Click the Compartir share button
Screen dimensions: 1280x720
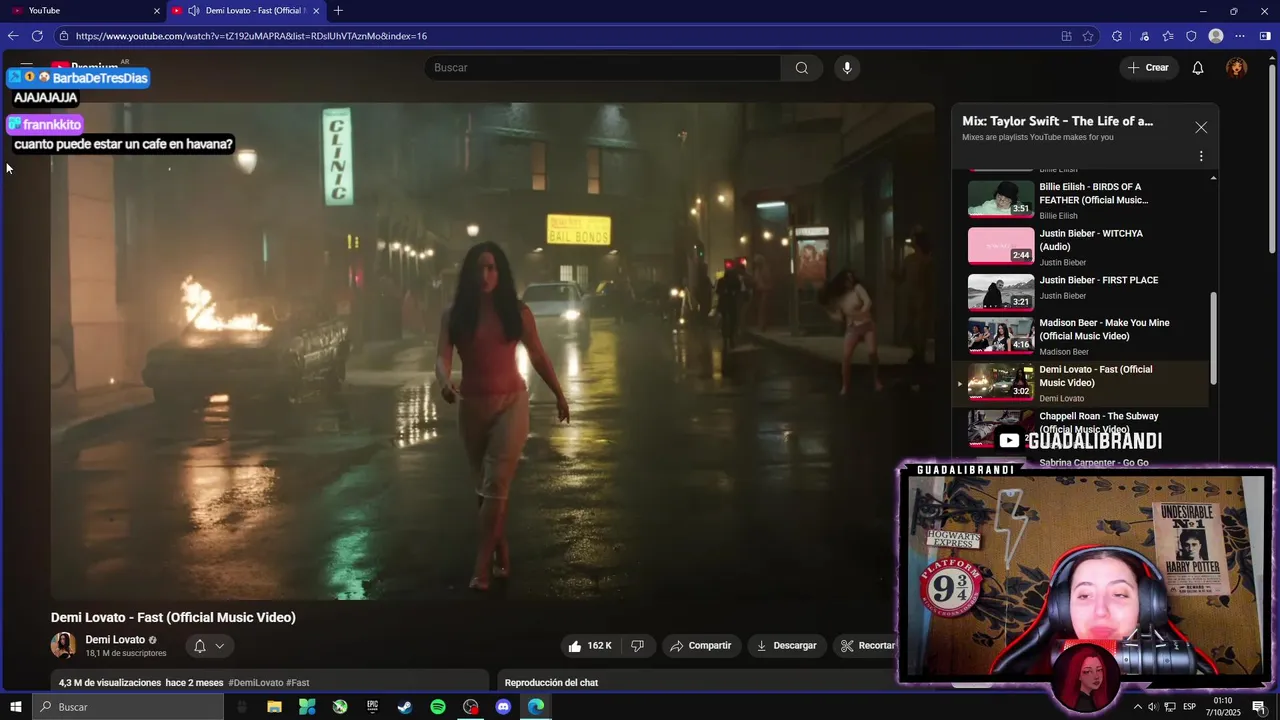point(700,646)
